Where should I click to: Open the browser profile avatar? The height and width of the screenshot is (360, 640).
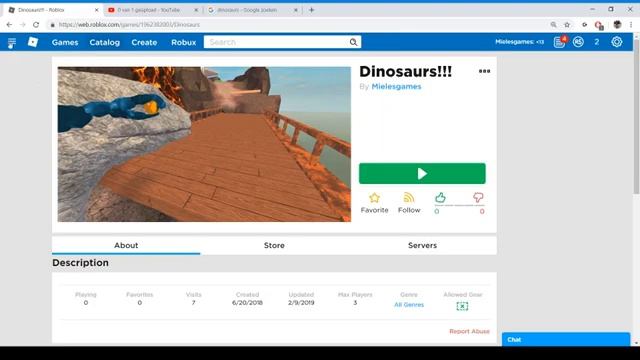point(617,25)
